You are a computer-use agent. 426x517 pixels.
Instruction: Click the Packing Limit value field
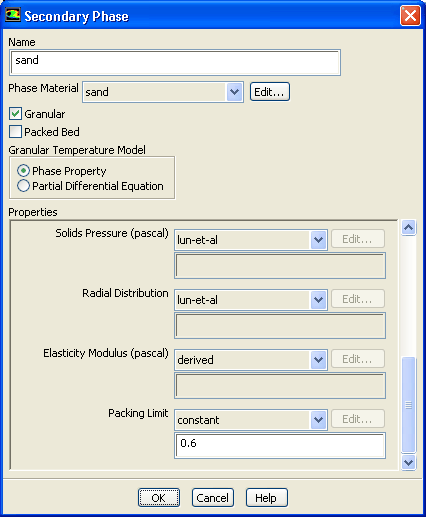pyautogui.click(x=280, y=445)
